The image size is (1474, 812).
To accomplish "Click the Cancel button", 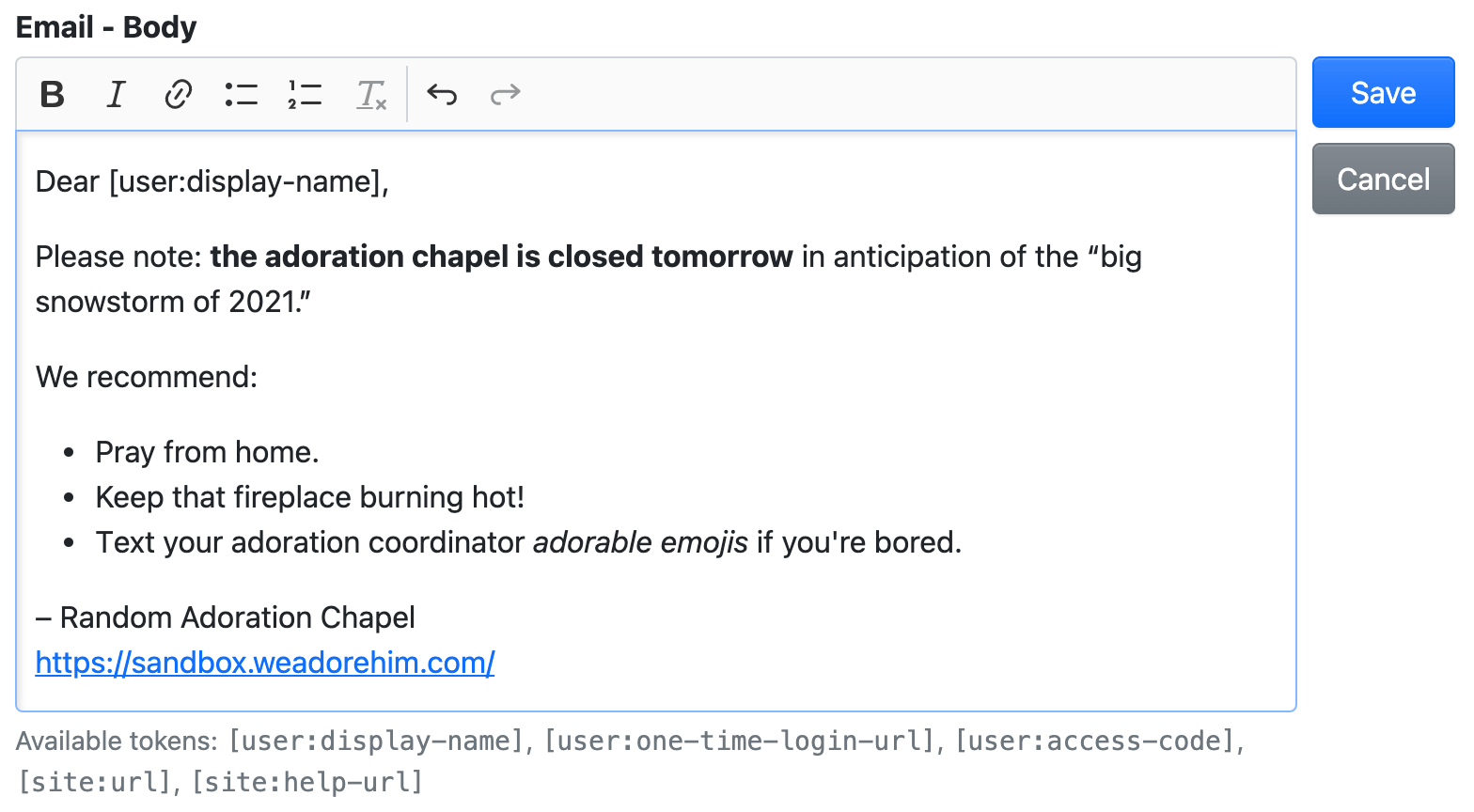I will point(1383,179).
